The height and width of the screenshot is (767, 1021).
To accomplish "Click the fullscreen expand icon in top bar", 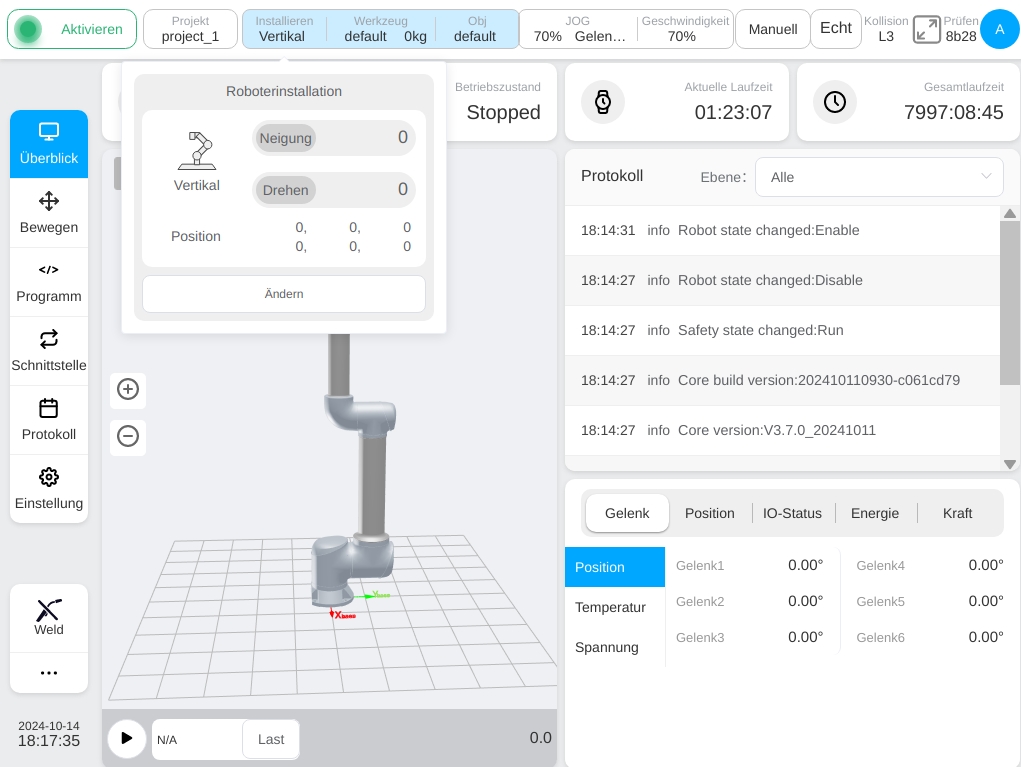I will 926,29.
